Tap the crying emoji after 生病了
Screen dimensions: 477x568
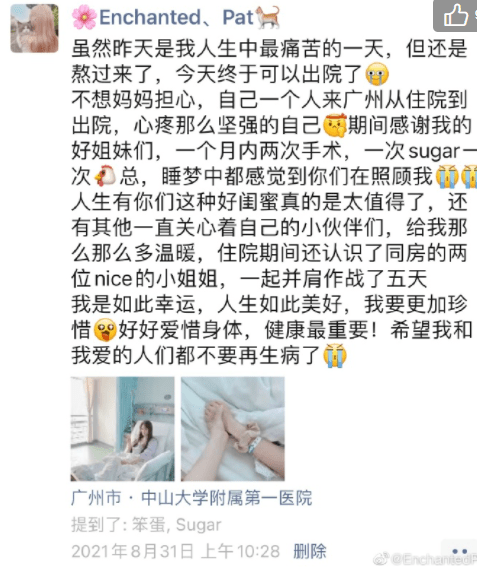click(x=335, y=356)
